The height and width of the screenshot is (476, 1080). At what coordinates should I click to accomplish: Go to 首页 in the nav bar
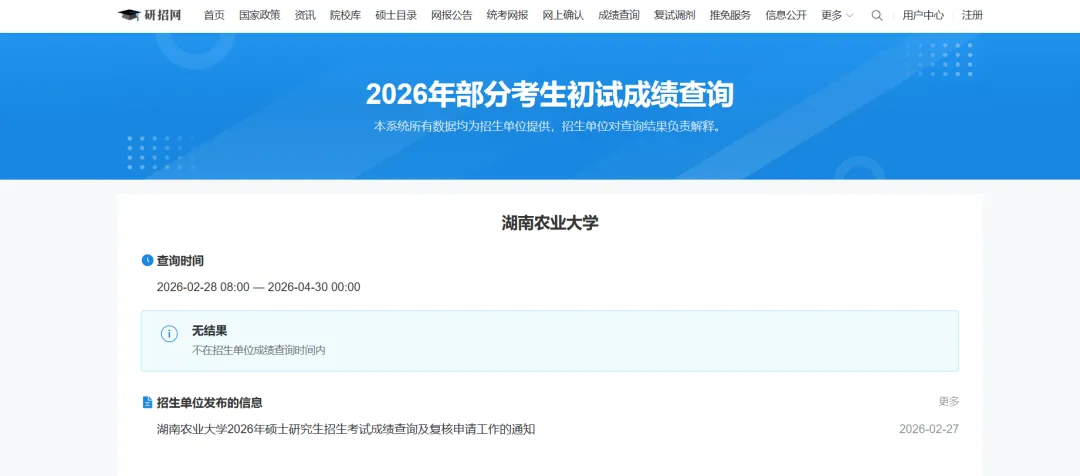(214, 15)
